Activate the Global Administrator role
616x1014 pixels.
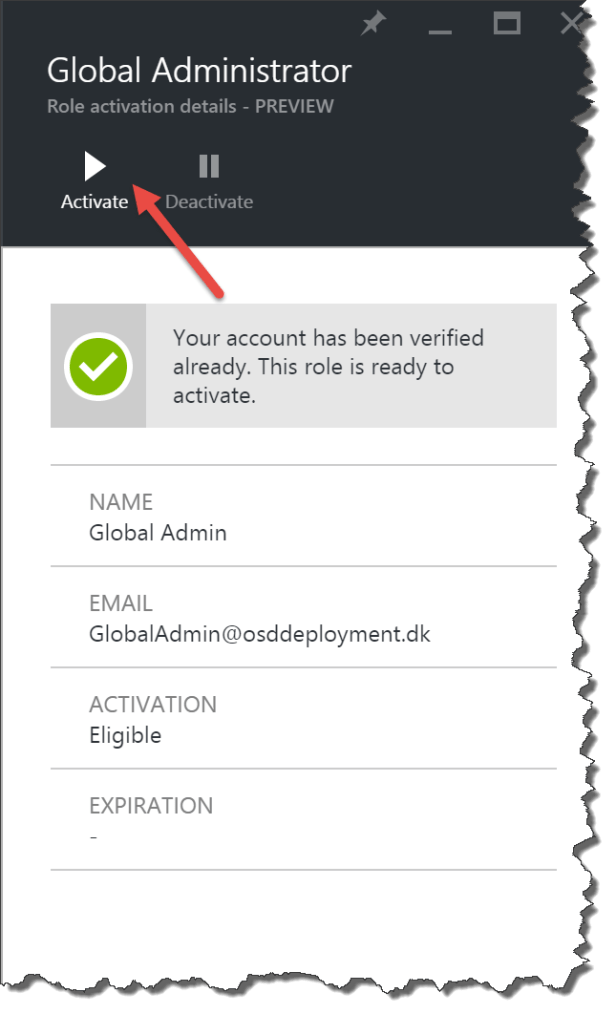(x=95, y=178)
